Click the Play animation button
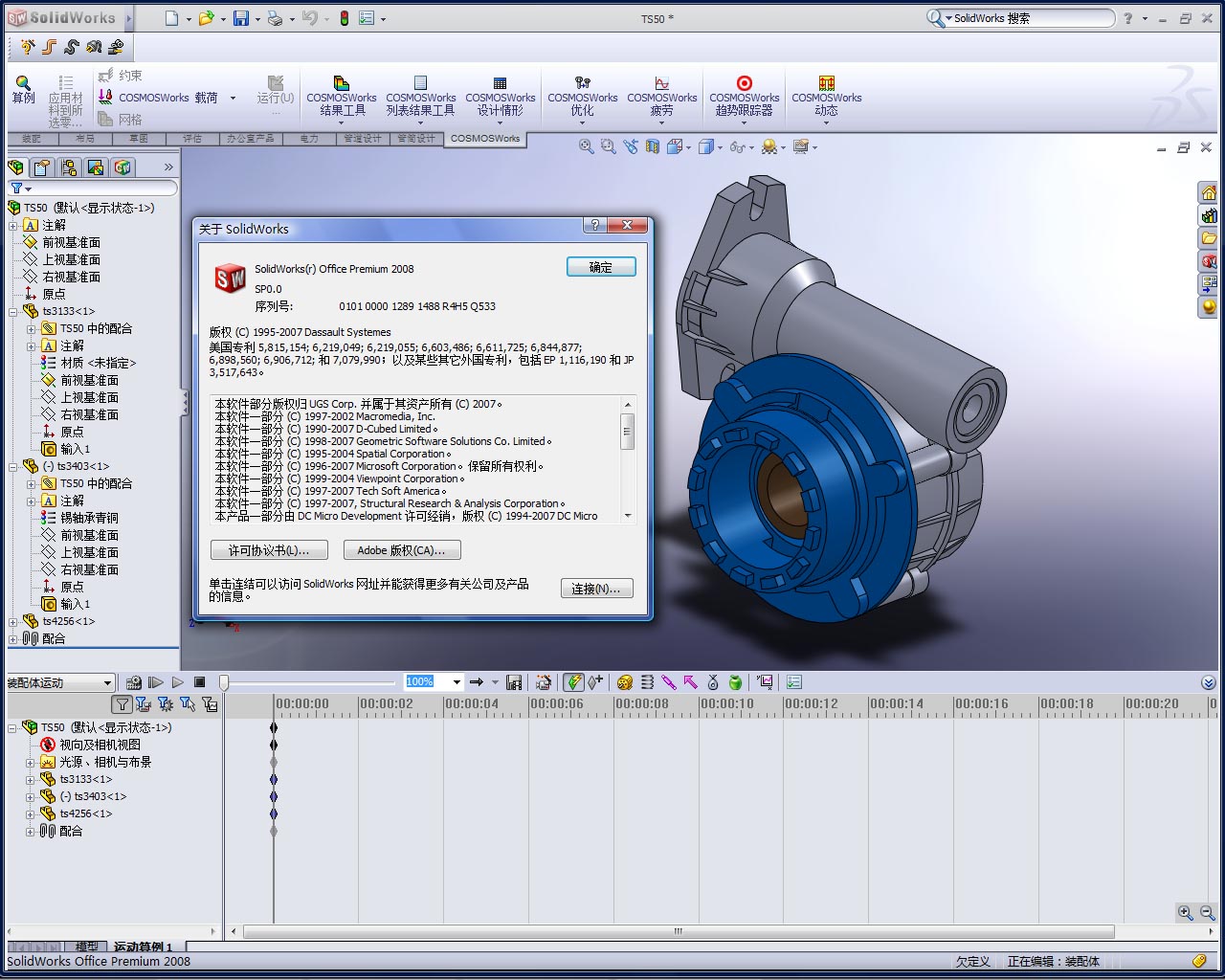Image resolution: width=1225 pixels, height=980 pixels. click(177, 682)
